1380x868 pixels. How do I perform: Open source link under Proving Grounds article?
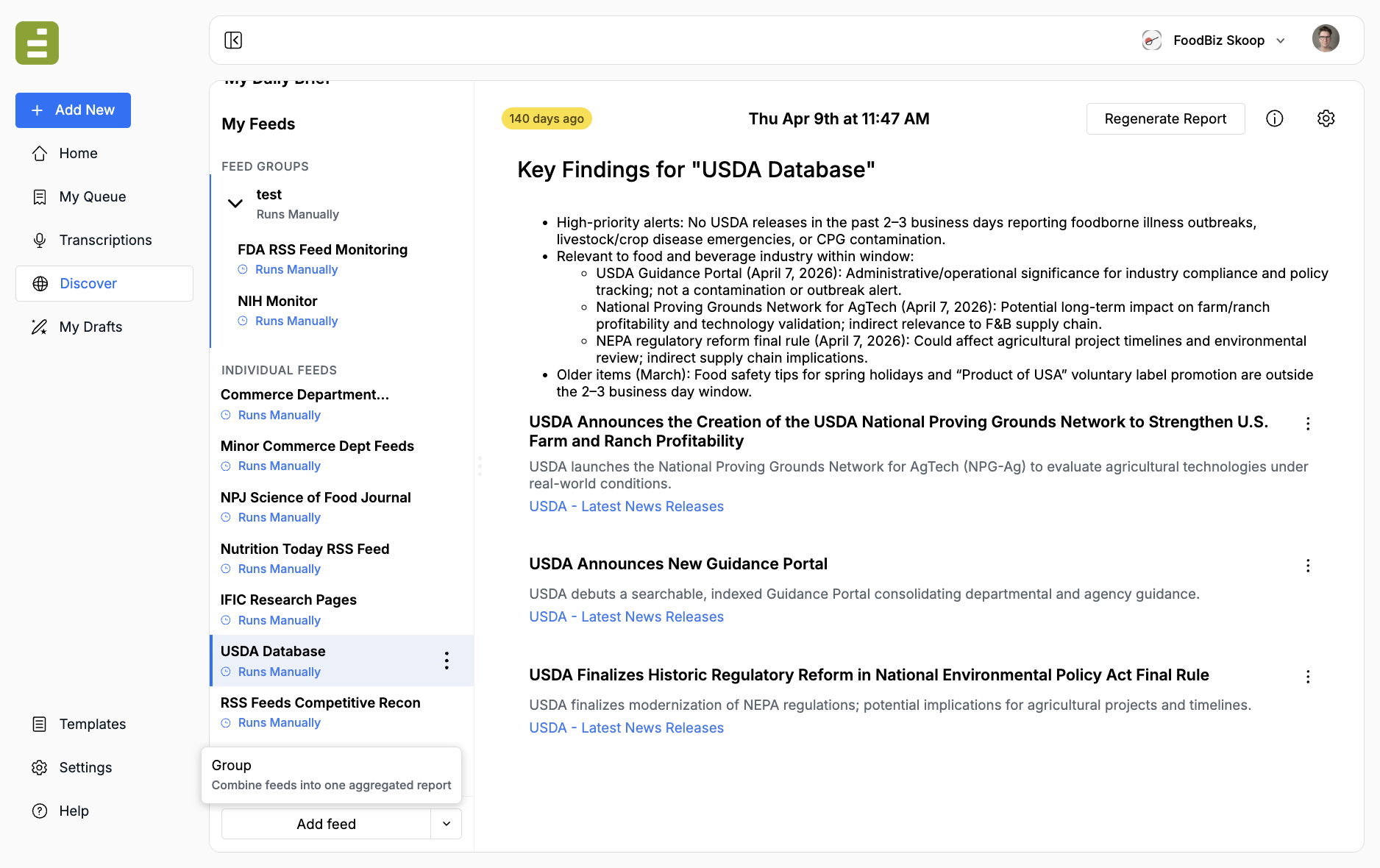tap(626, 507)
